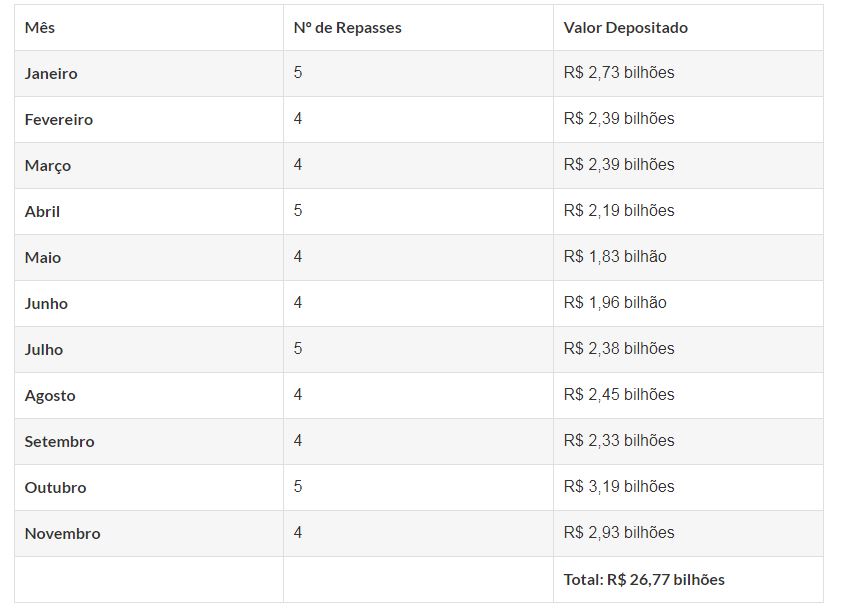Select the "Março" month cell
851x614 pixels.
click(48, 166)
